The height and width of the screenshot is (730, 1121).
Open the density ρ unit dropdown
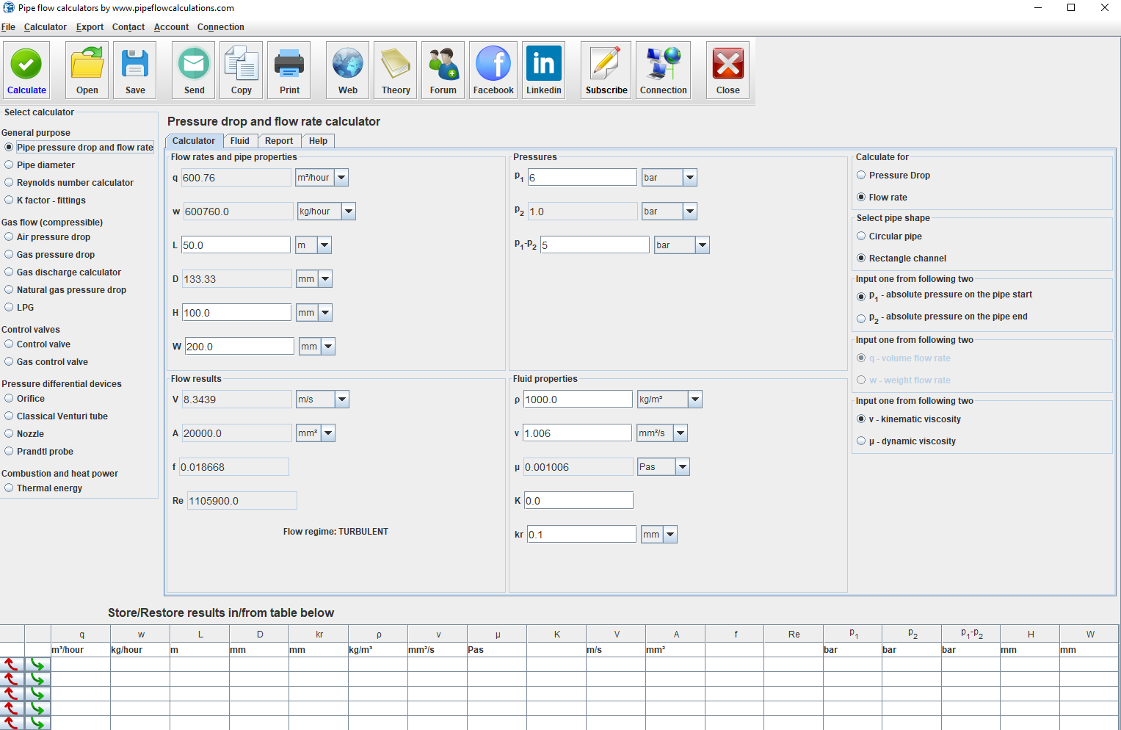click(695, 399)
